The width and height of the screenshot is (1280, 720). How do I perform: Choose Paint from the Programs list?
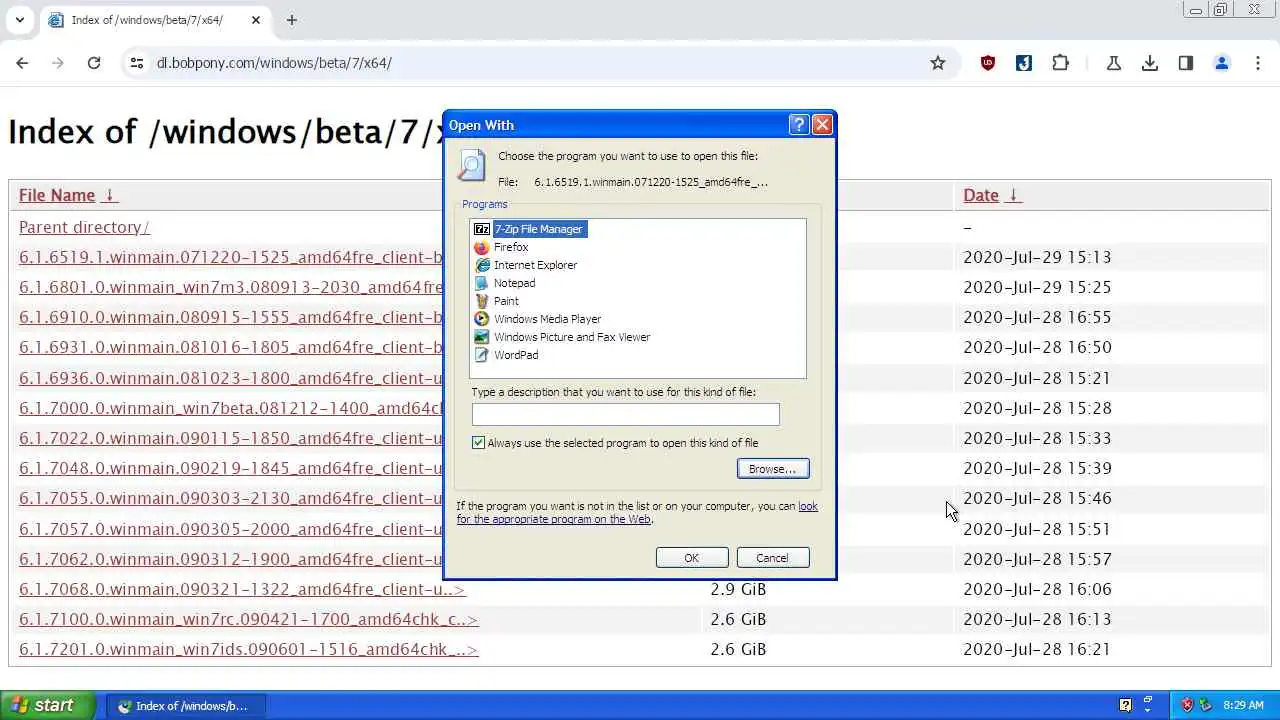coord(497,301)
